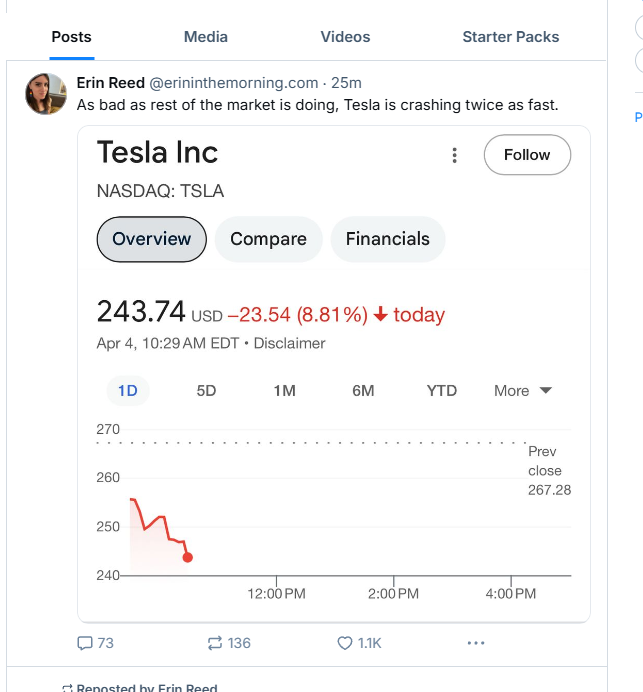Open the Videos tab
This screenshot has height=692, width=643.
coord(345,37)
